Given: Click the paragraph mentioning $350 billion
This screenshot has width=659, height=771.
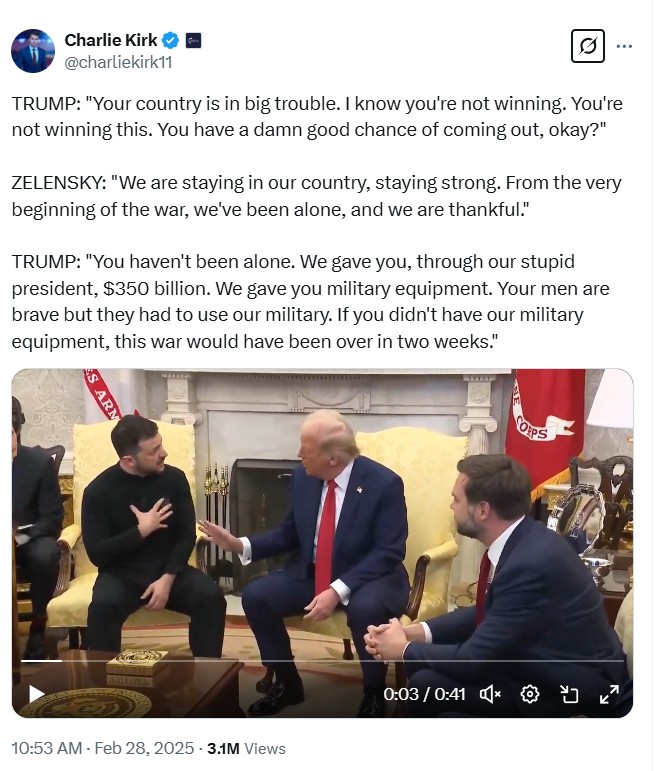Looking at the screenshot, I should pos(310,301).
